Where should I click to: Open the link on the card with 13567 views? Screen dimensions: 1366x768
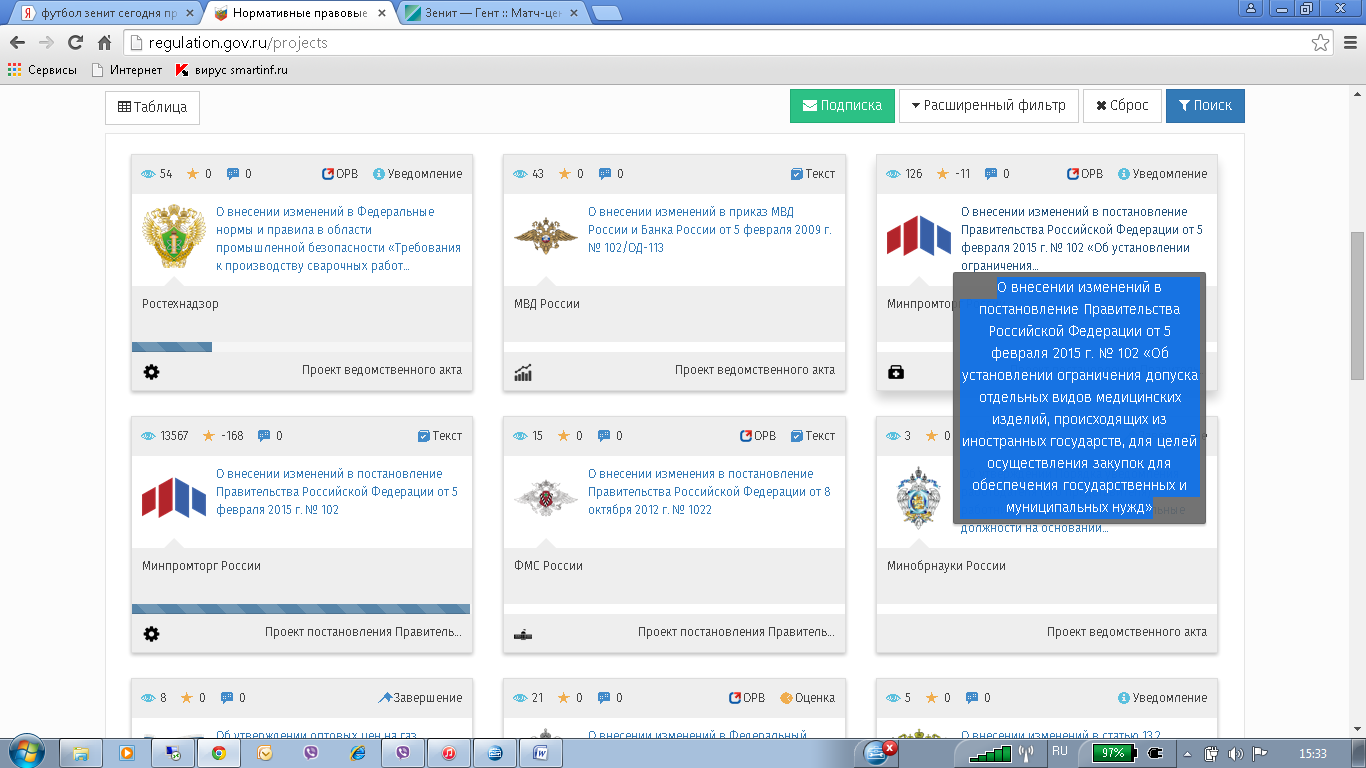coord(337,492)
